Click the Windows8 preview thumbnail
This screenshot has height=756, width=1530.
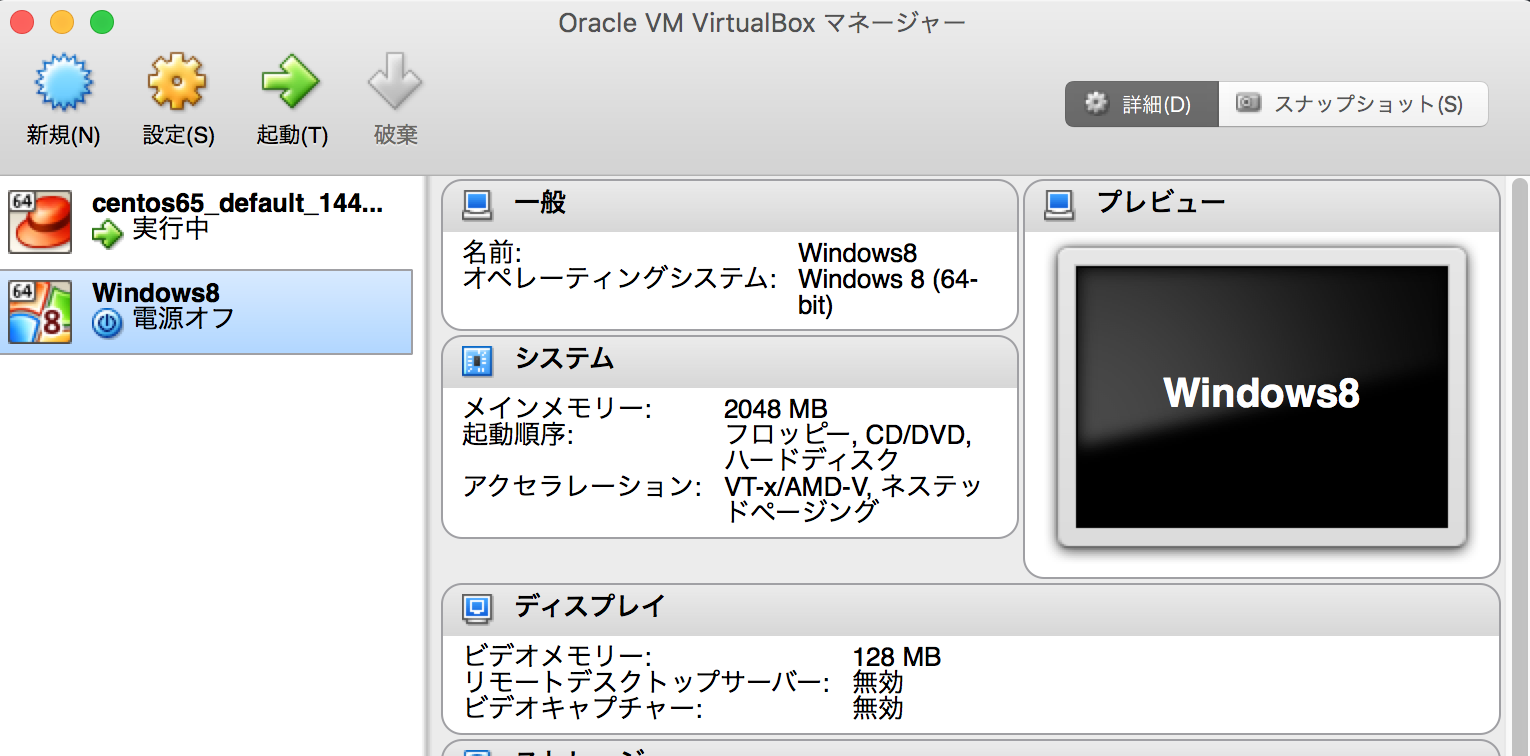[1262, 397]
